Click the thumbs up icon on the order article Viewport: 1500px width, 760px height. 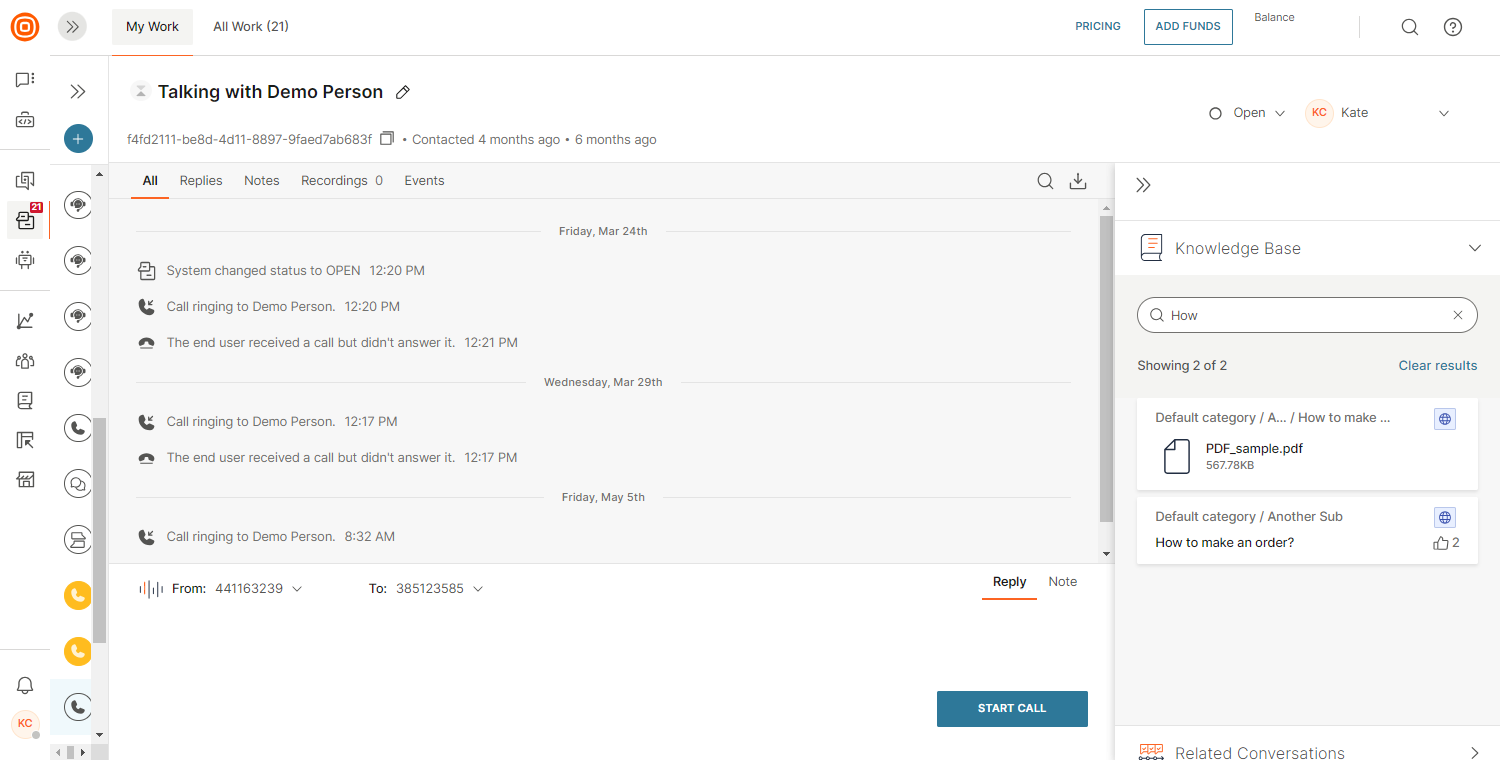coord(1441,543)
